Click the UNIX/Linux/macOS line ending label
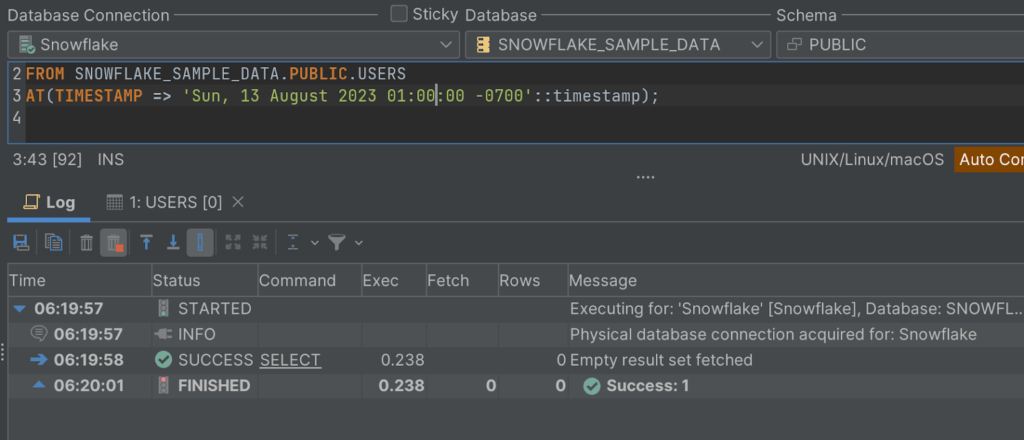Screen dimensions: 1024x440 (x=872, y=160)
